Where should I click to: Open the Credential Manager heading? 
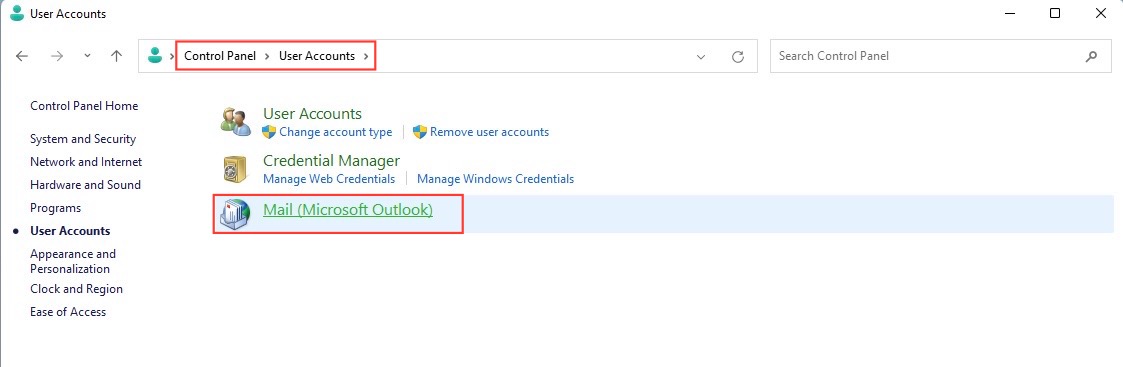point(332,160)
